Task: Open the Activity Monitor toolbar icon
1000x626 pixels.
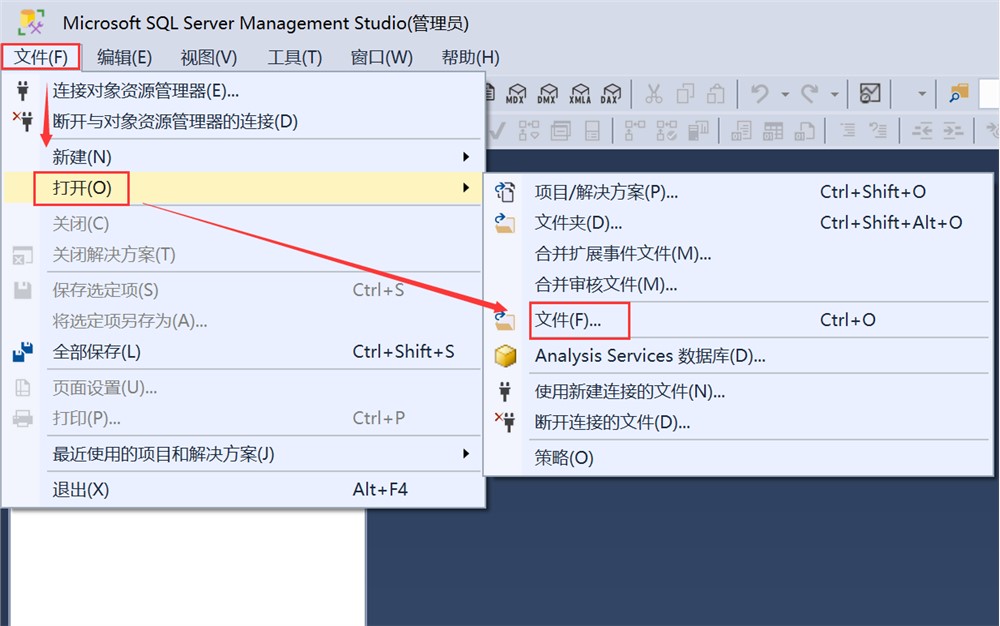Action: (x=870, y=94)
